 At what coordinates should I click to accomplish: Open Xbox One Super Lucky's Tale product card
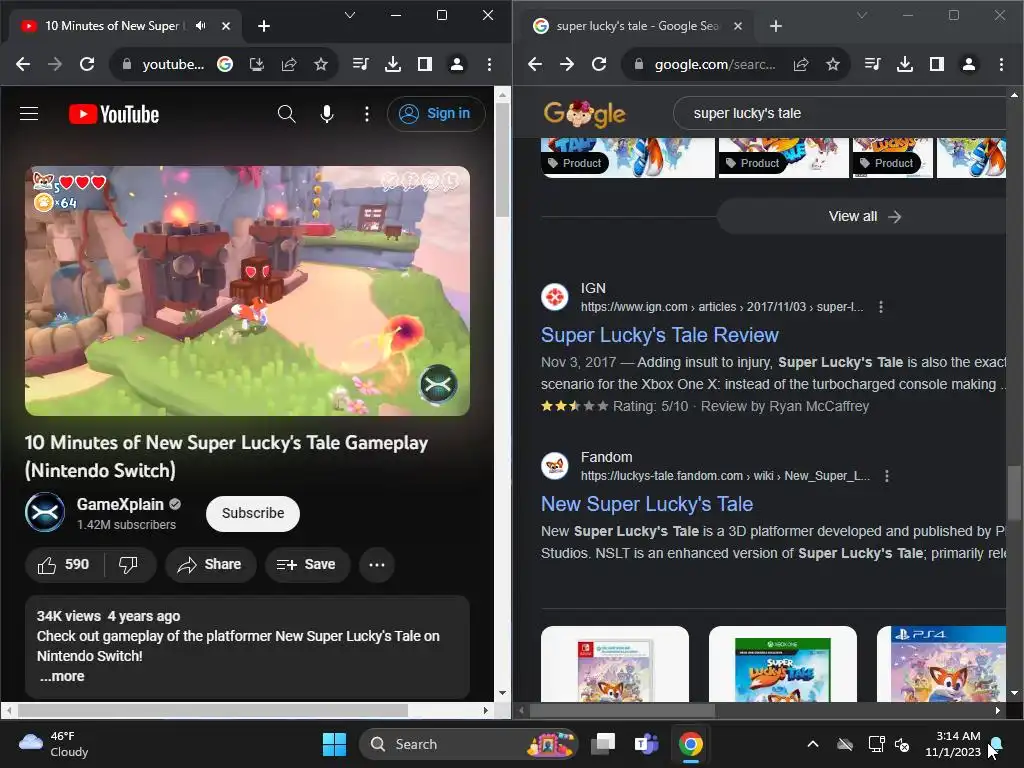tap(782, 664)
